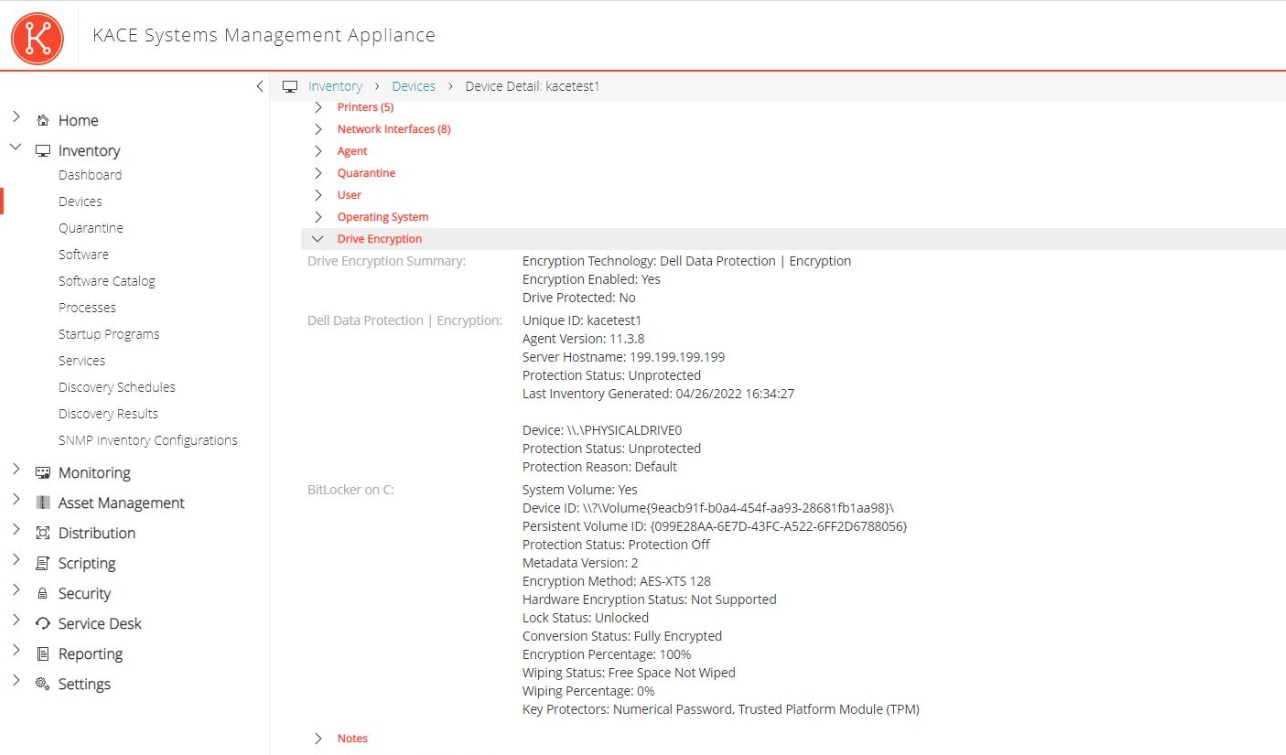Click the Inventory breadcrumb link
Image resolution: width=1286 pixels, height=755 pixels.
click(334, 86)
